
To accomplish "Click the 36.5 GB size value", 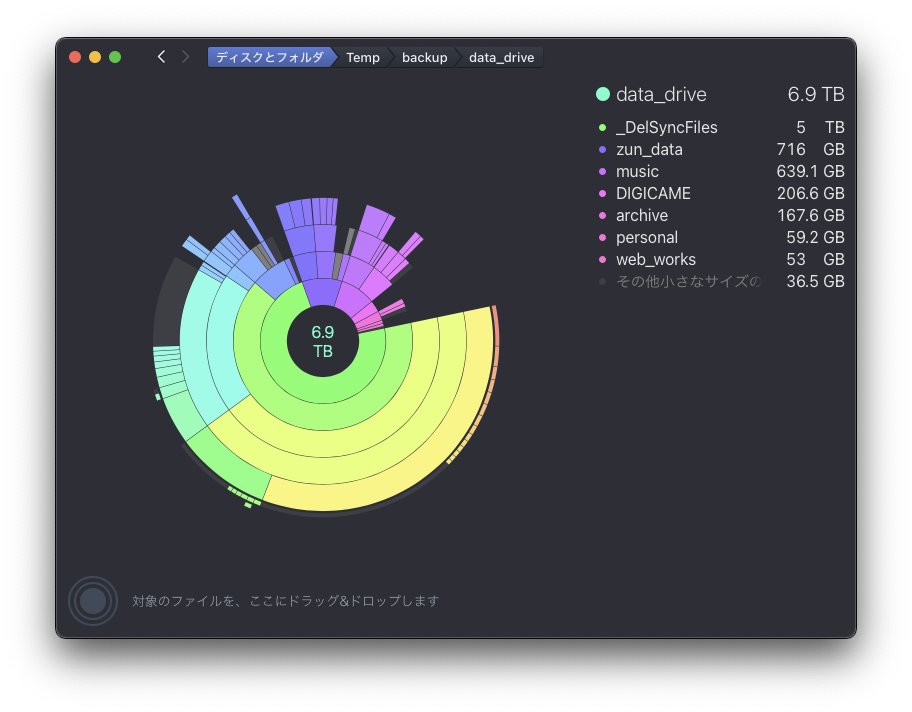I will (x=815, y=282).
